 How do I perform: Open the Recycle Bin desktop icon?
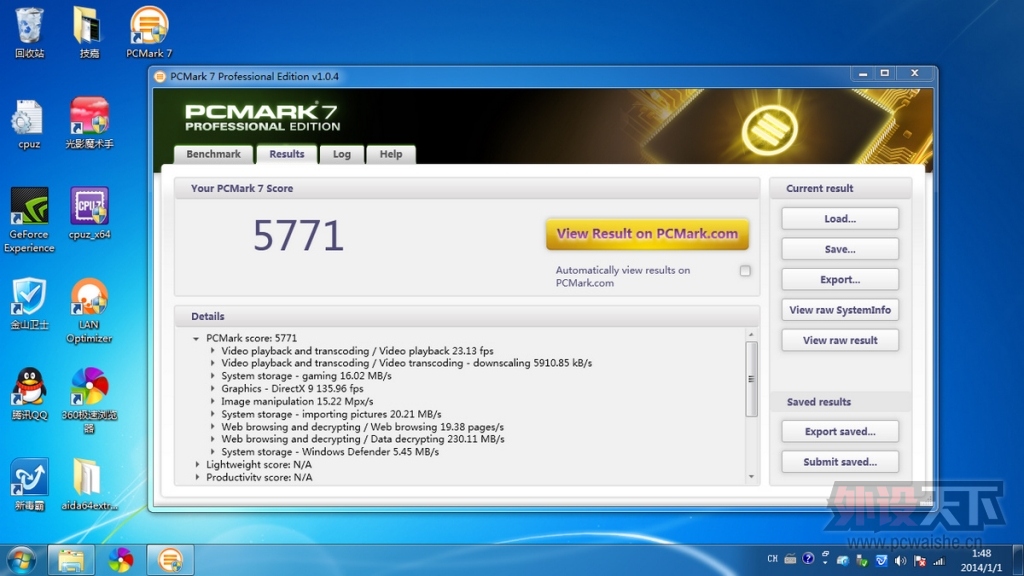[29, 33]
